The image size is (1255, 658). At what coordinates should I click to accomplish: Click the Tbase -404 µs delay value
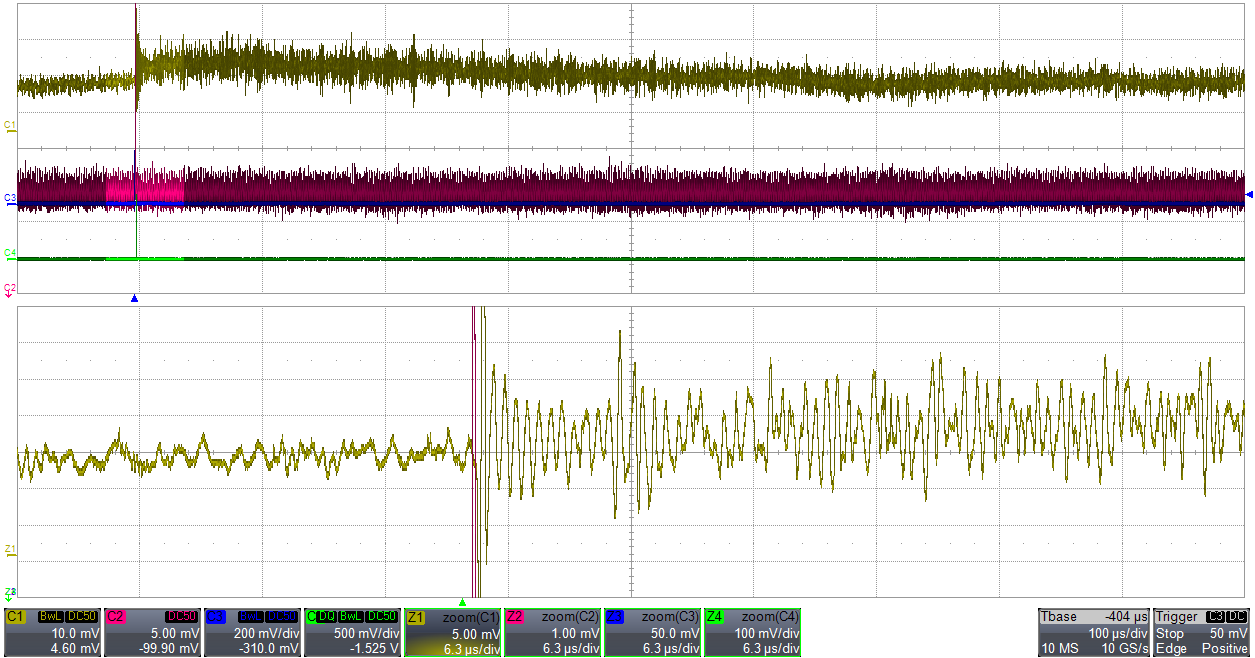(1125, 617)
